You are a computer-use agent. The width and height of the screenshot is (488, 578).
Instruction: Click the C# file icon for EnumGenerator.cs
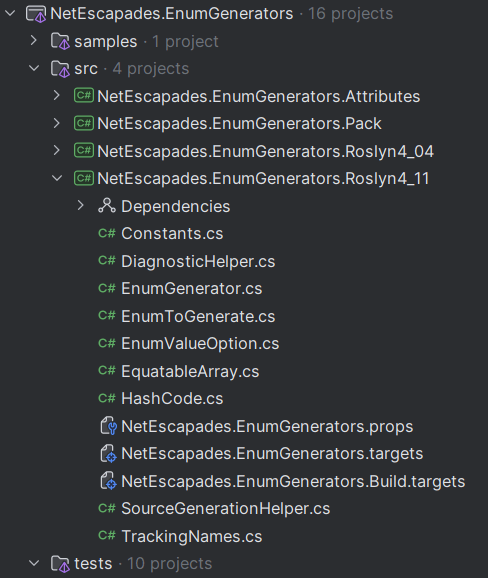107,288
